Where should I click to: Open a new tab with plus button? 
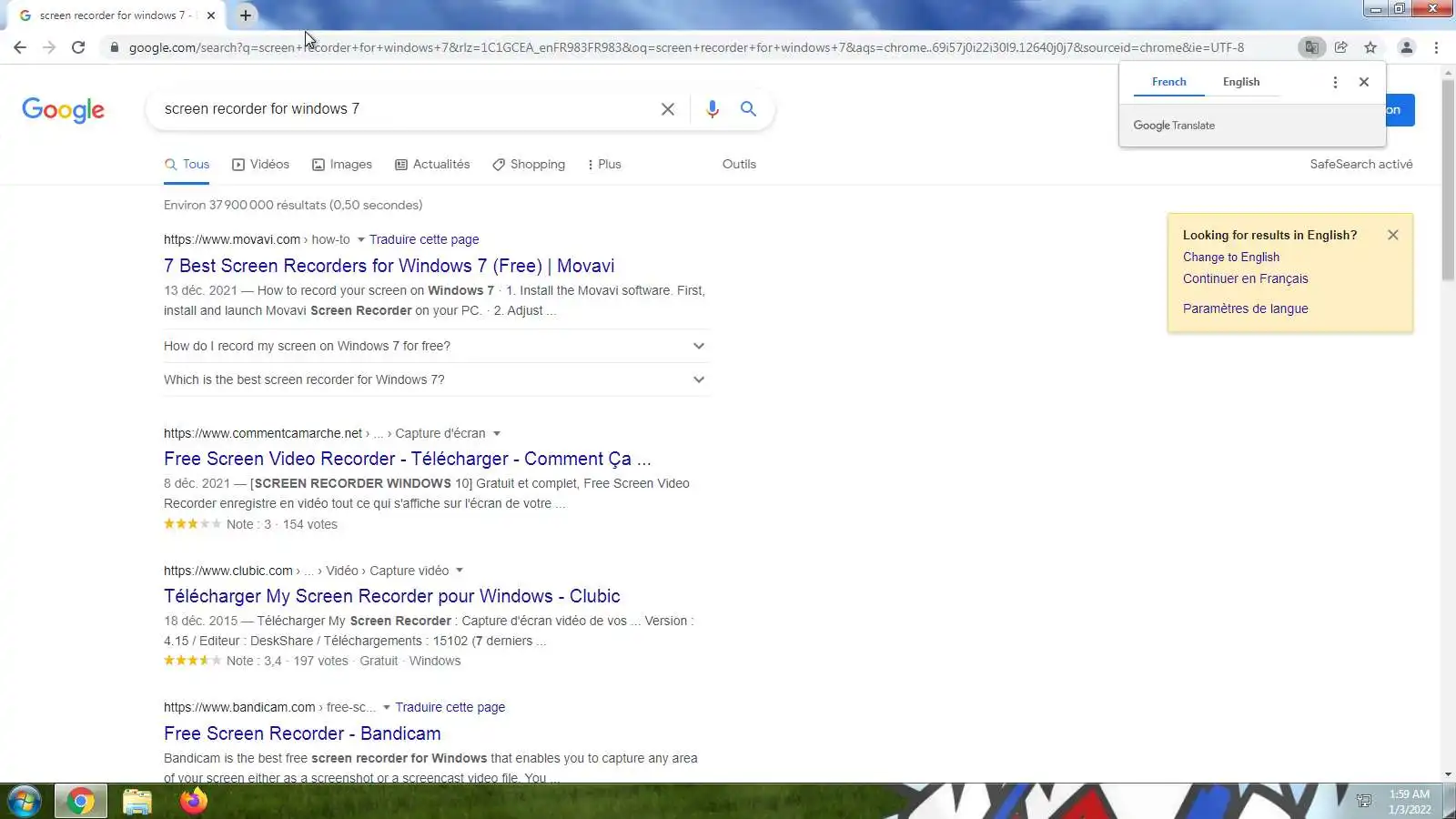tap(246, 15)
